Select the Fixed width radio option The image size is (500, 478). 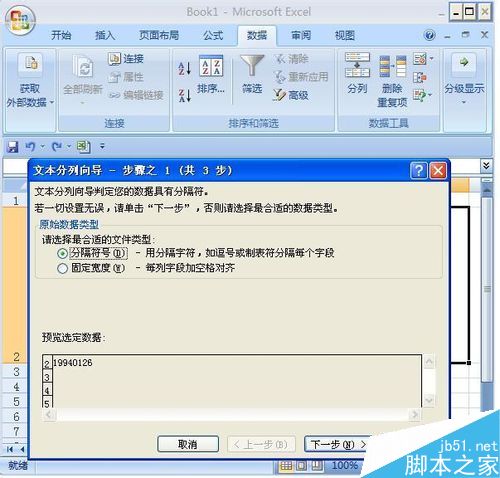coord(62,268)
